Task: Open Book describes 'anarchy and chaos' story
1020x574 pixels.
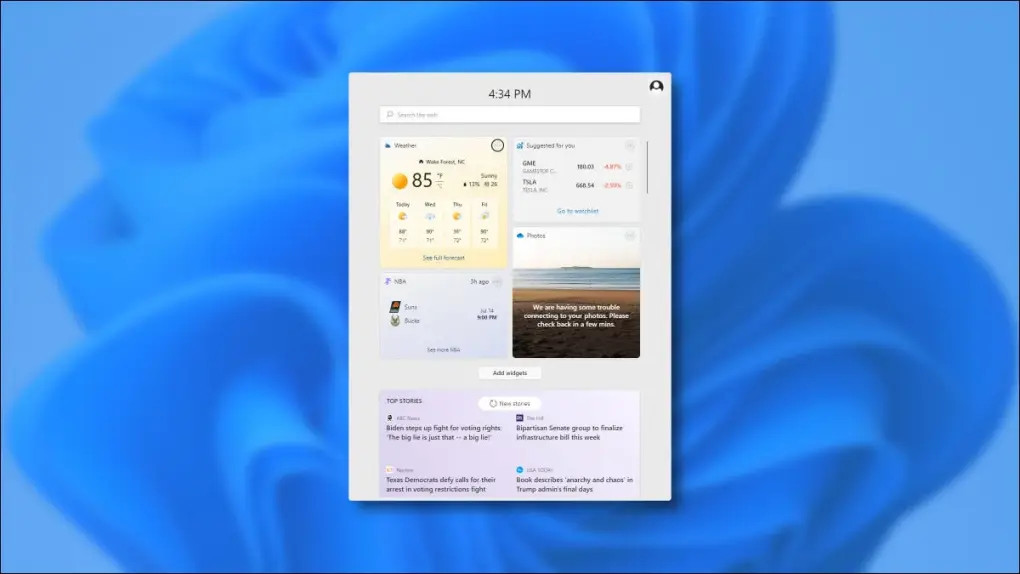Action: [x=574, y=484]
